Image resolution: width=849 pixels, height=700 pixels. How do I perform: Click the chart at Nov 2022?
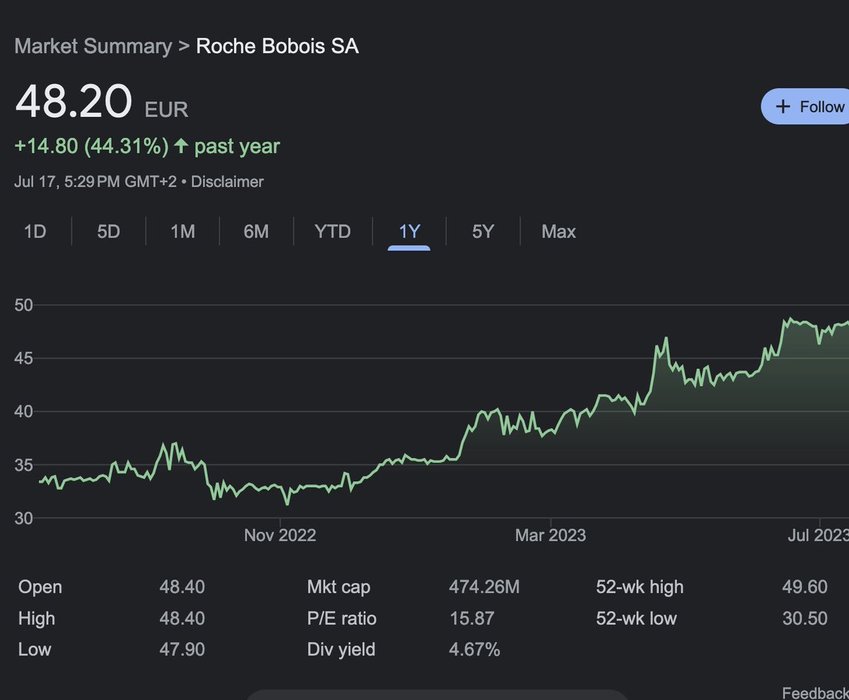coord(280,491)
